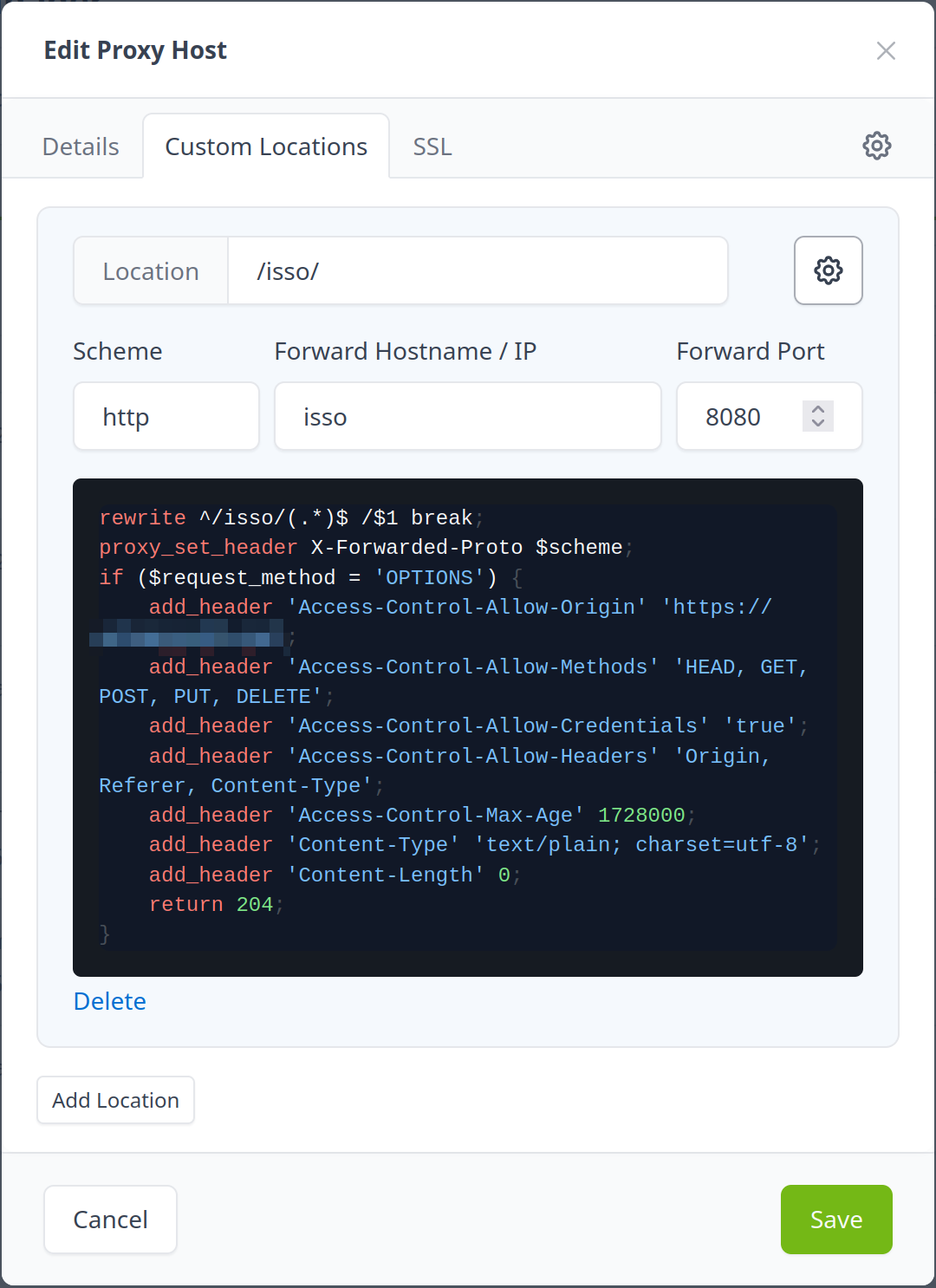Open the Advanced gear tab
Image resolution: width=936 pixels, height=1288 pixels.
click(876, 146)
